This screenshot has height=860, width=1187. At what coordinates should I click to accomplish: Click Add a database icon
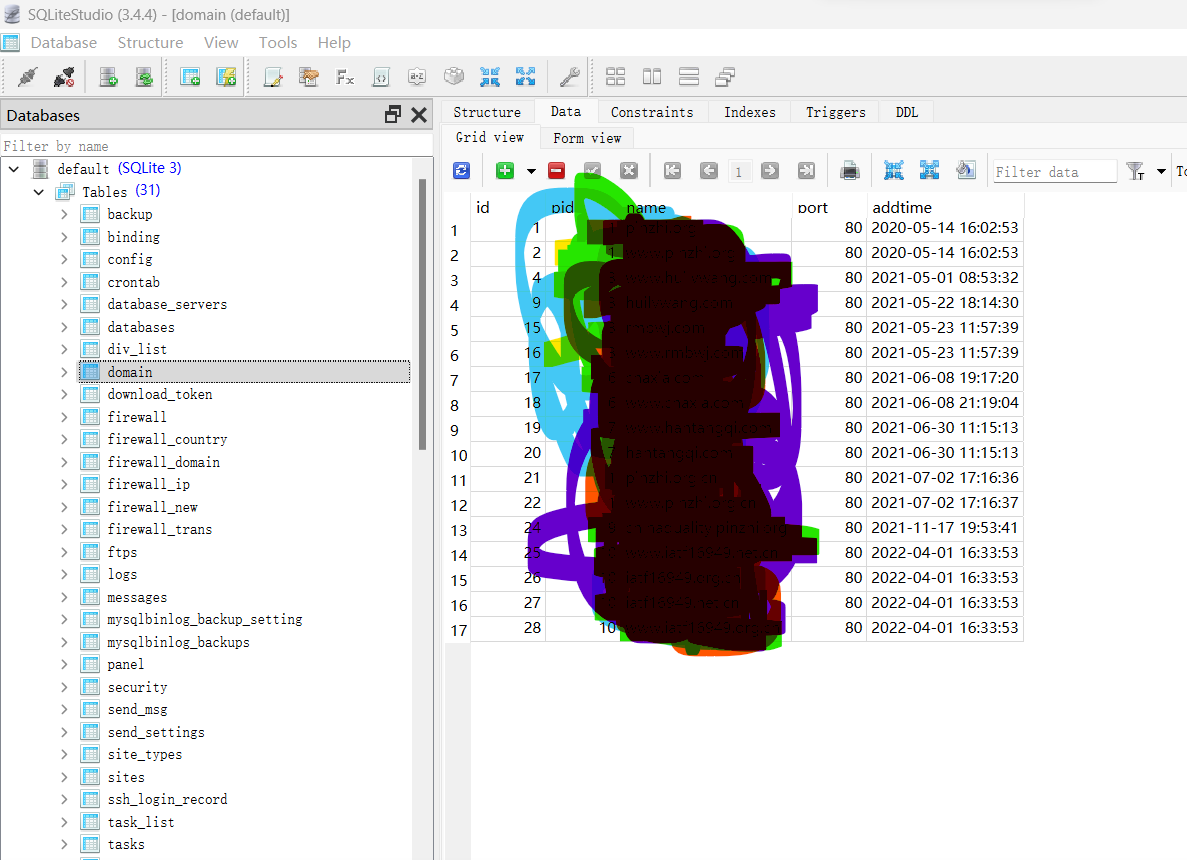click(x=108, y=76)
